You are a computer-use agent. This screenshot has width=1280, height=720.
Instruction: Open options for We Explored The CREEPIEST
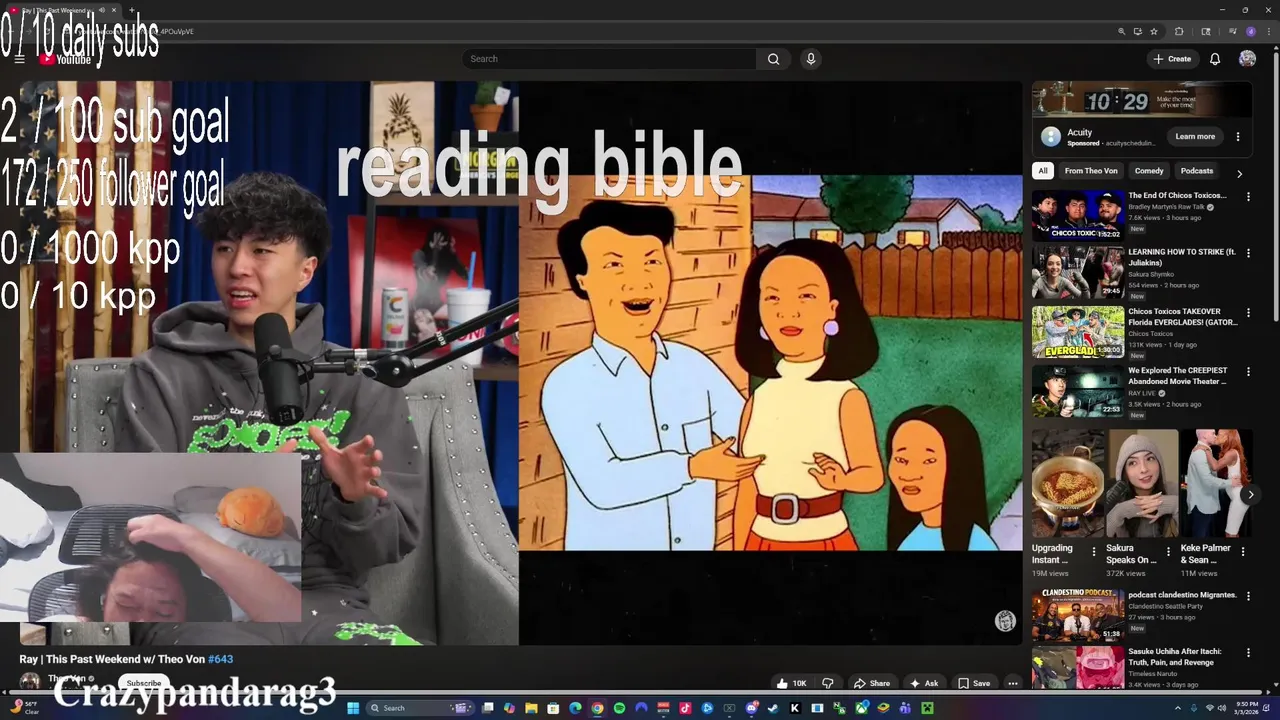pyautogui.click(x=1248, y=372)
